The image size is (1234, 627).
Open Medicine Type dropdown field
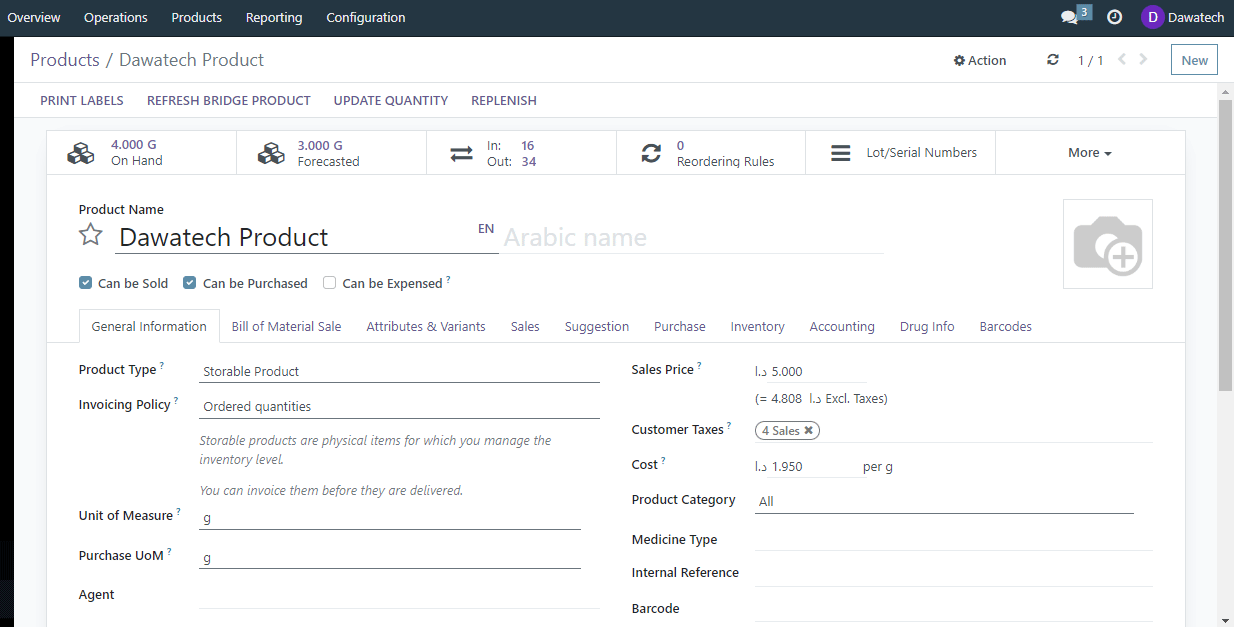click(x=953, y=540)
